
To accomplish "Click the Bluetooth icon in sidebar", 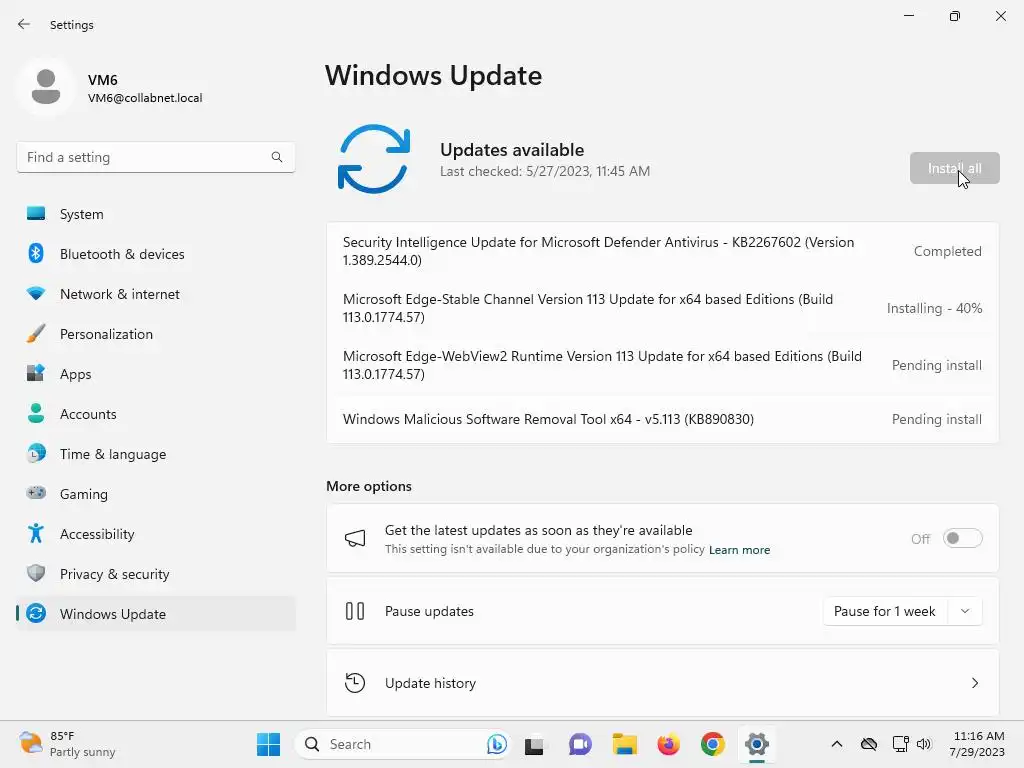I will click(x=36, y=253).
